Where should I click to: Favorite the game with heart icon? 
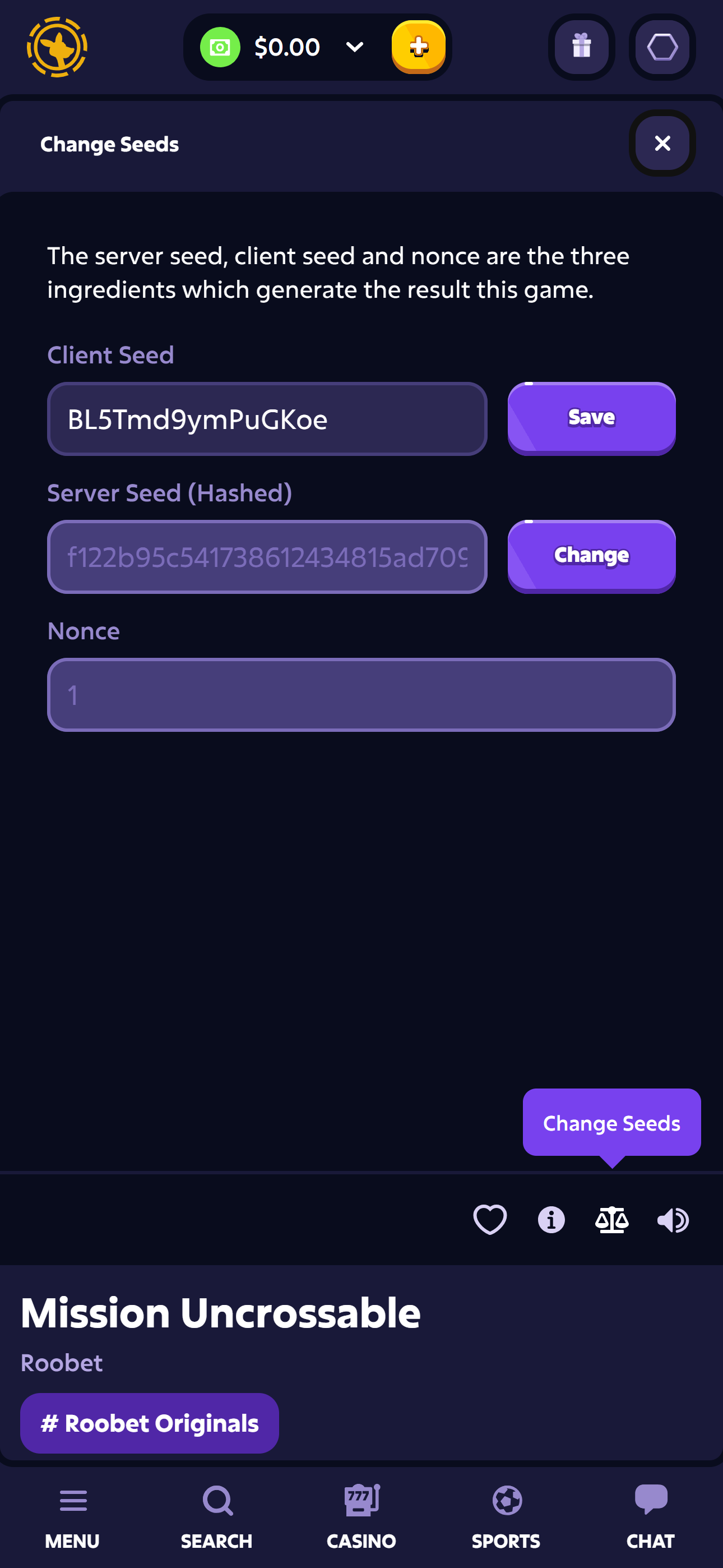point(490,1219)
